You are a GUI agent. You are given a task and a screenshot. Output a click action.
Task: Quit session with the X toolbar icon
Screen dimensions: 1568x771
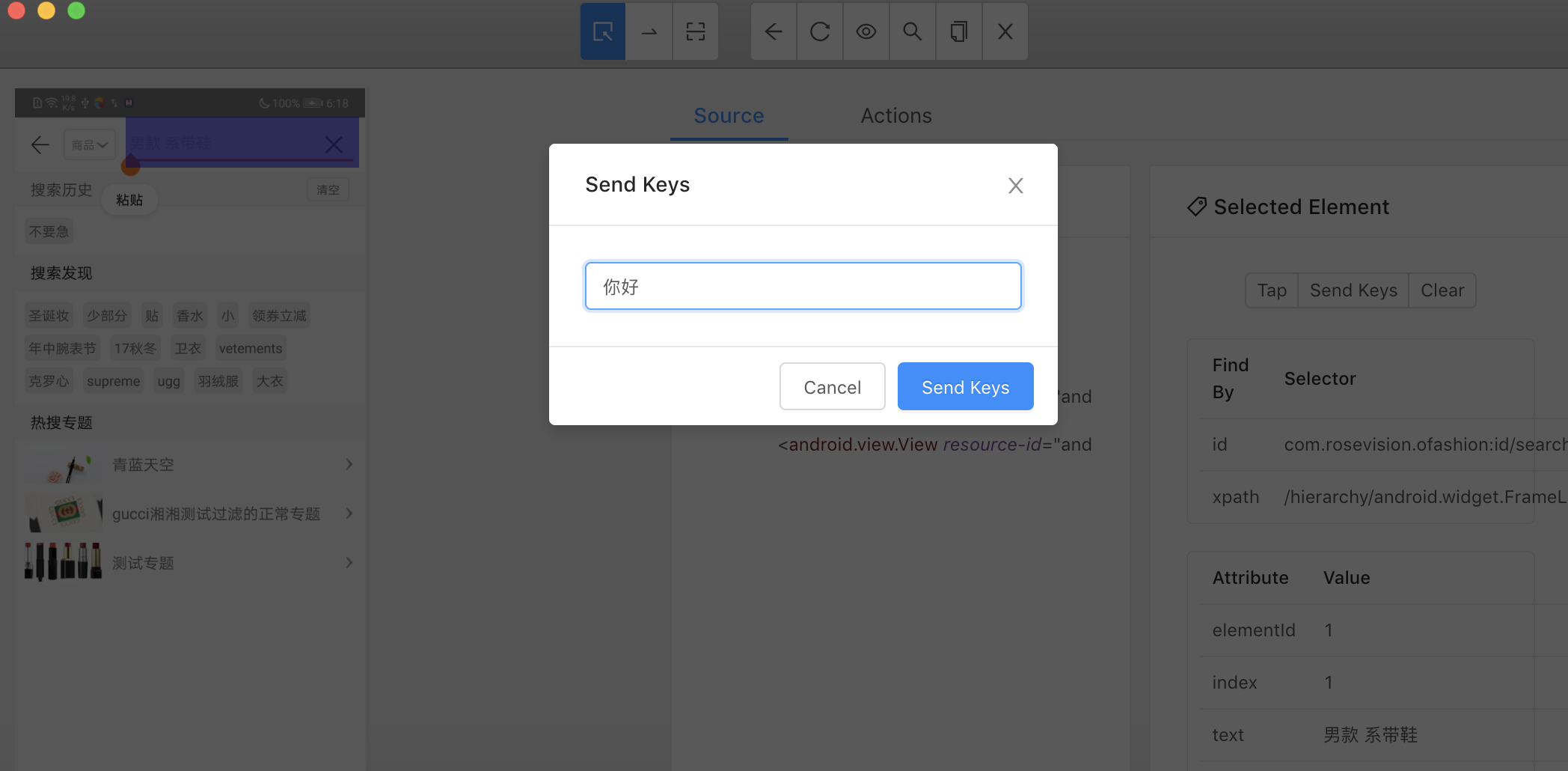(x=1005, y=31)
